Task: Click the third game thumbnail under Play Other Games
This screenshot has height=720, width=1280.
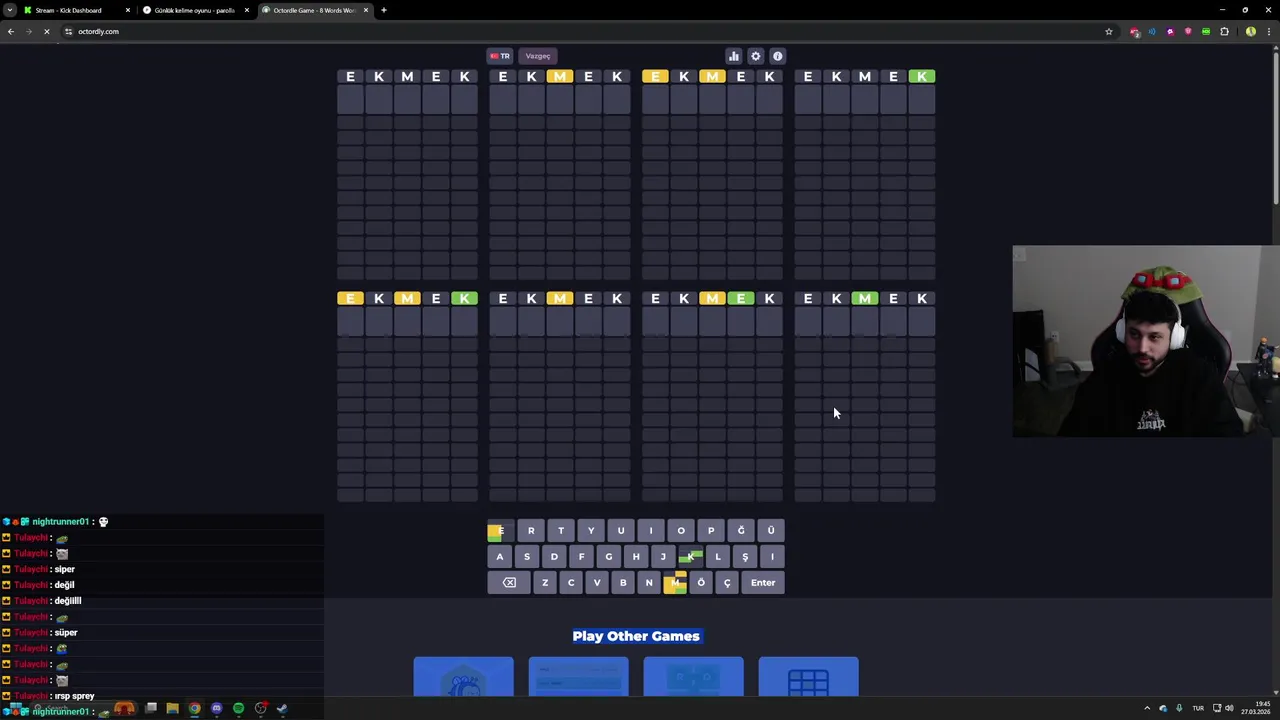Action: (693, 677)
